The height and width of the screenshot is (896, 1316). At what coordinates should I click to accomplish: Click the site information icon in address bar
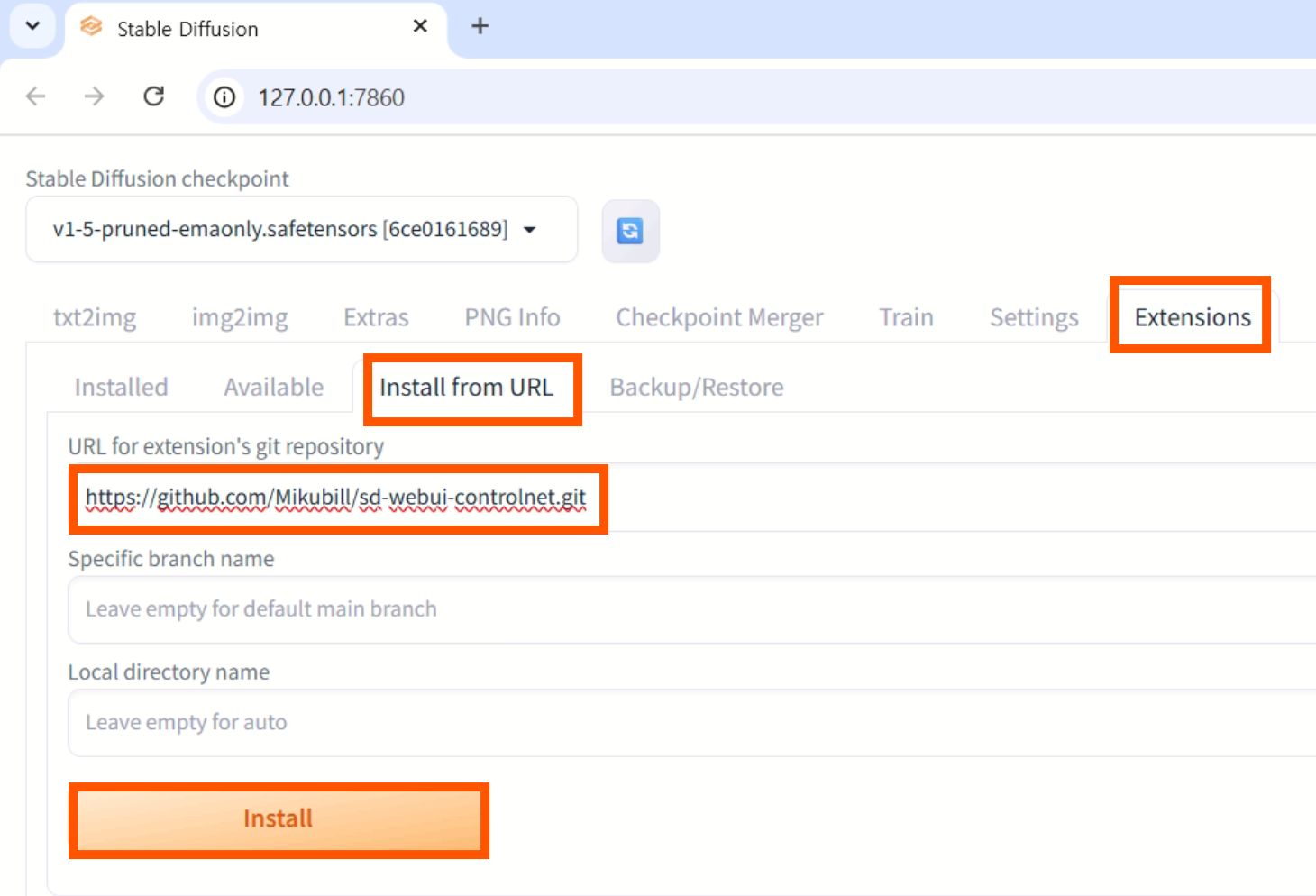tap(224, 97)
